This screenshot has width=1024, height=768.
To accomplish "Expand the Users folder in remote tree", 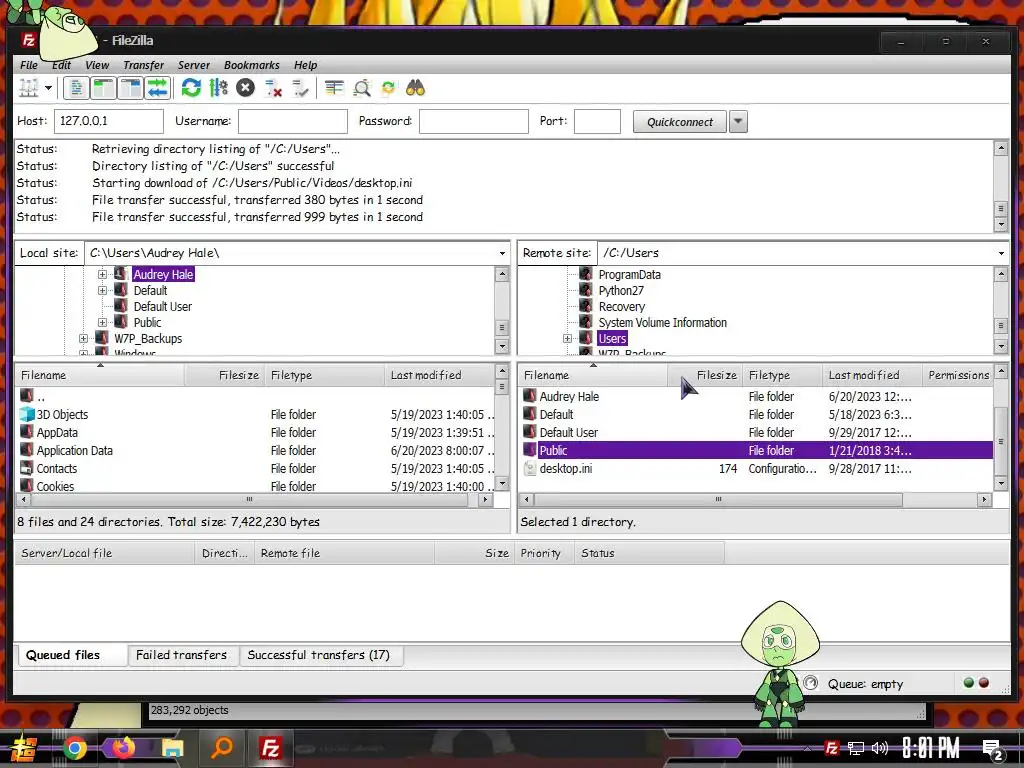I will click(567, 338).
